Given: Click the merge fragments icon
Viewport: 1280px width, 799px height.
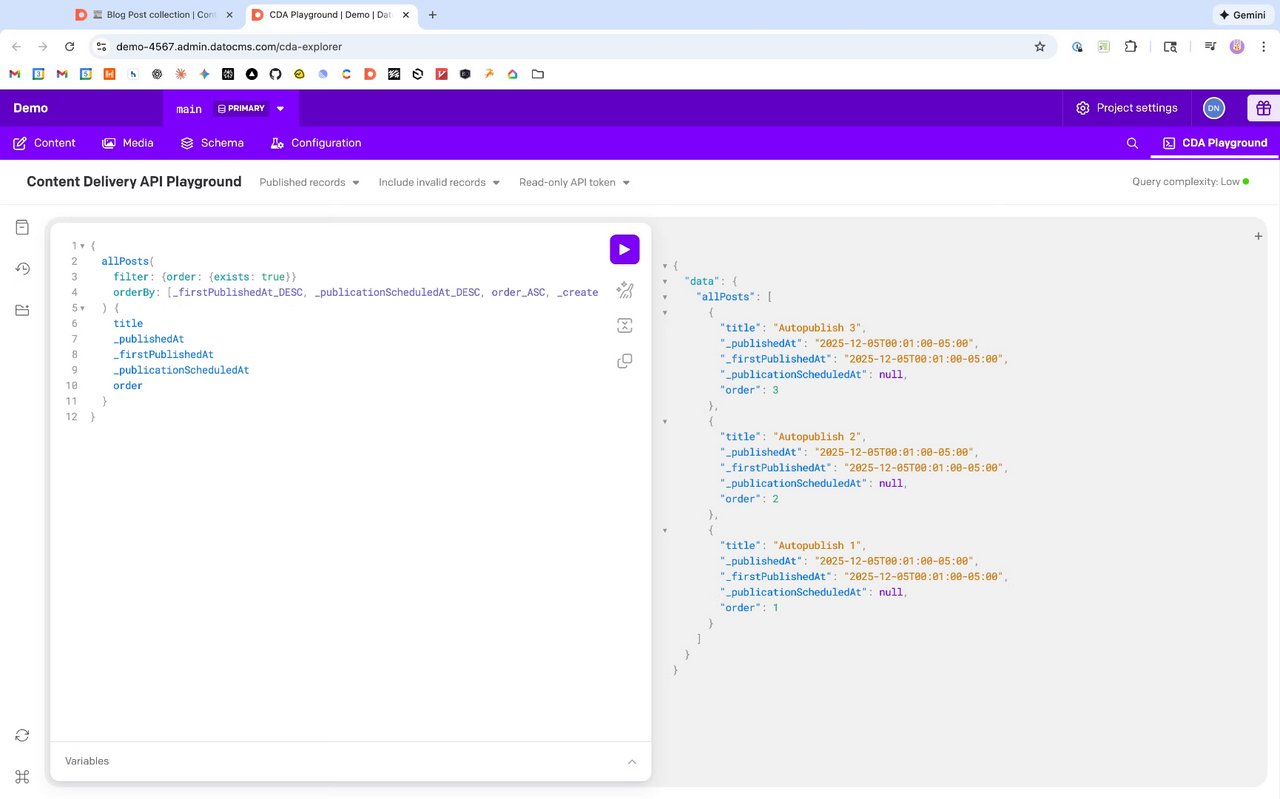Looking at the screenshot, I should point(624,325).
